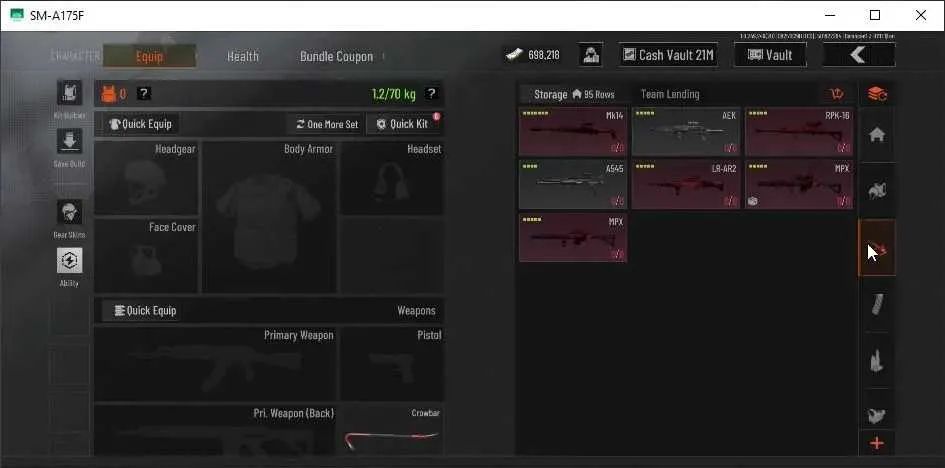Select the A545 weapon in storage
Viewport: 945px width, 468px height.
(573, 184)
